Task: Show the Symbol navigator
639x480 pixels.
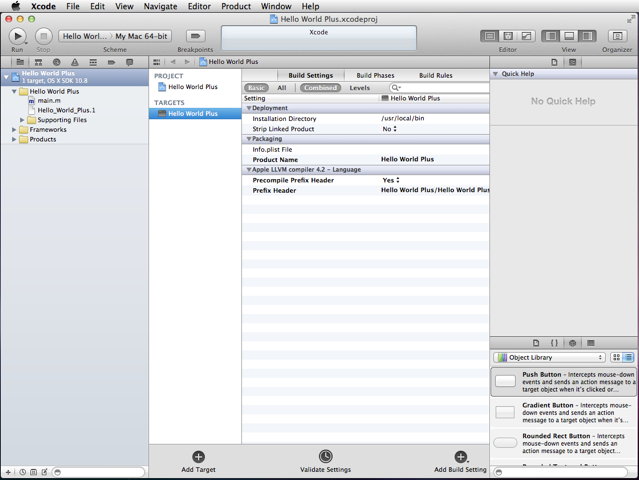Action: click(x=38, y=62)
